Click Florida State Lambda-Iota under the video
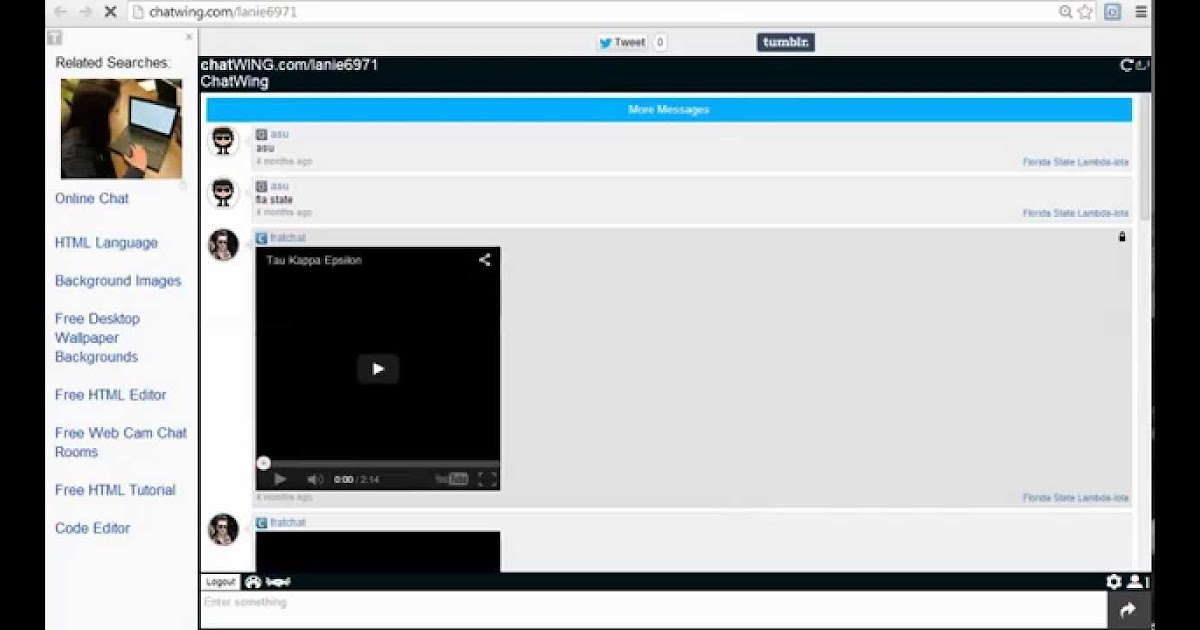Viewport: 1200px width, 630px height. point(1075,498)
